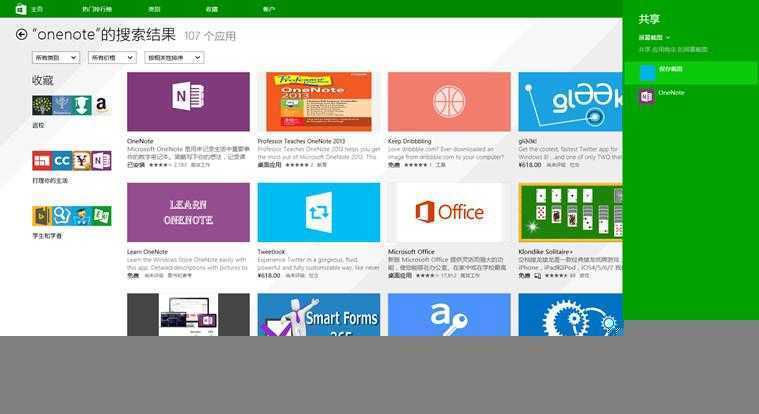Open the 收藏 collections tab in top bar

[212, 9]
